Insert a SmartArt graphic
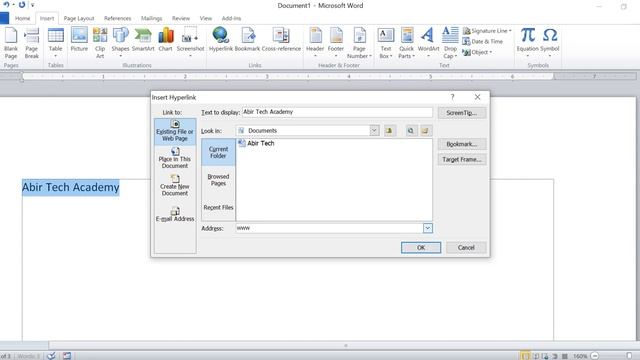The width and height of the screenshot is (640, 360). 143,40
